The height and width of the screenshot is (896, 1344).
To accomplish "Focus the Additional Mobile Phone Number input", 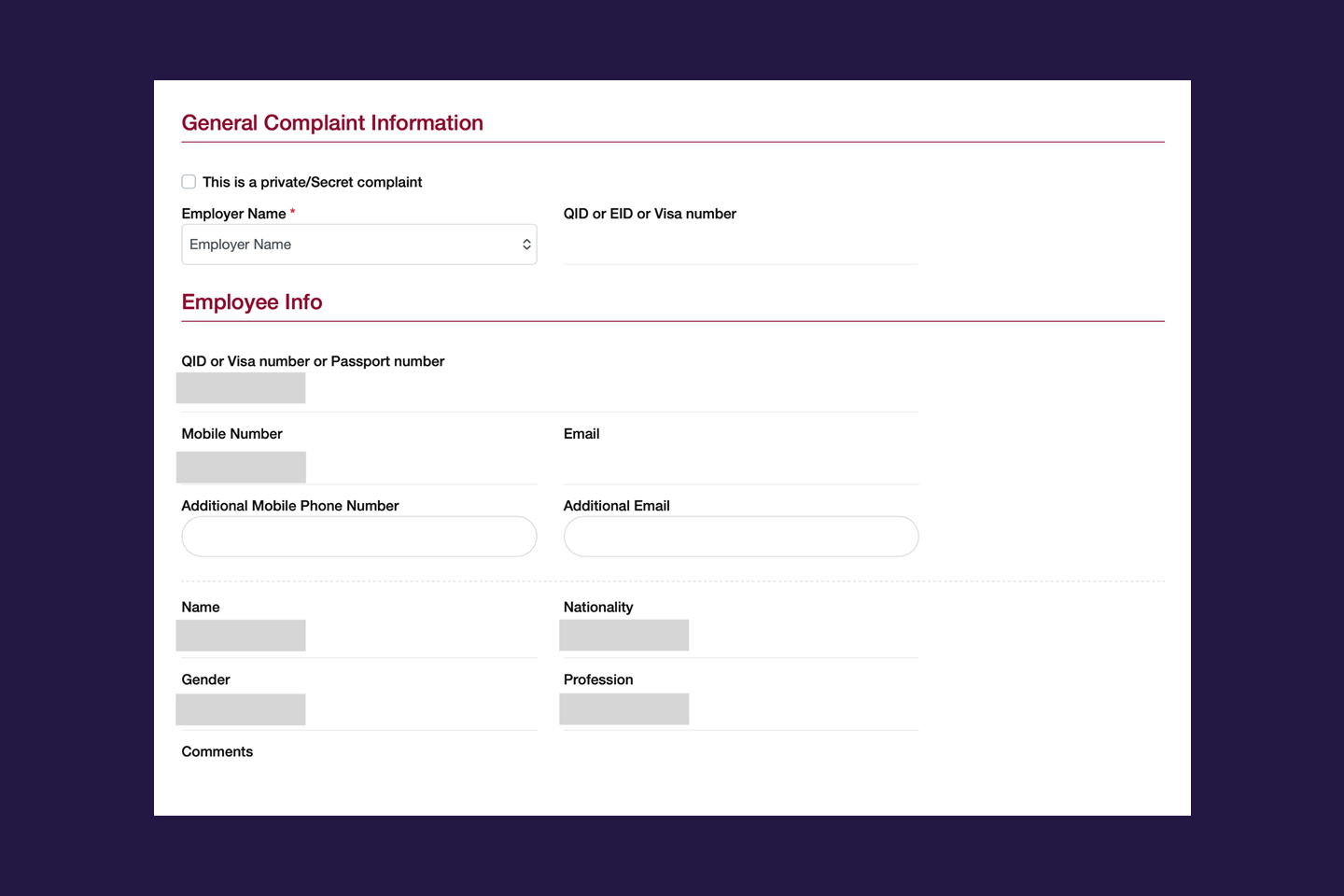I will tap(359, 537).
